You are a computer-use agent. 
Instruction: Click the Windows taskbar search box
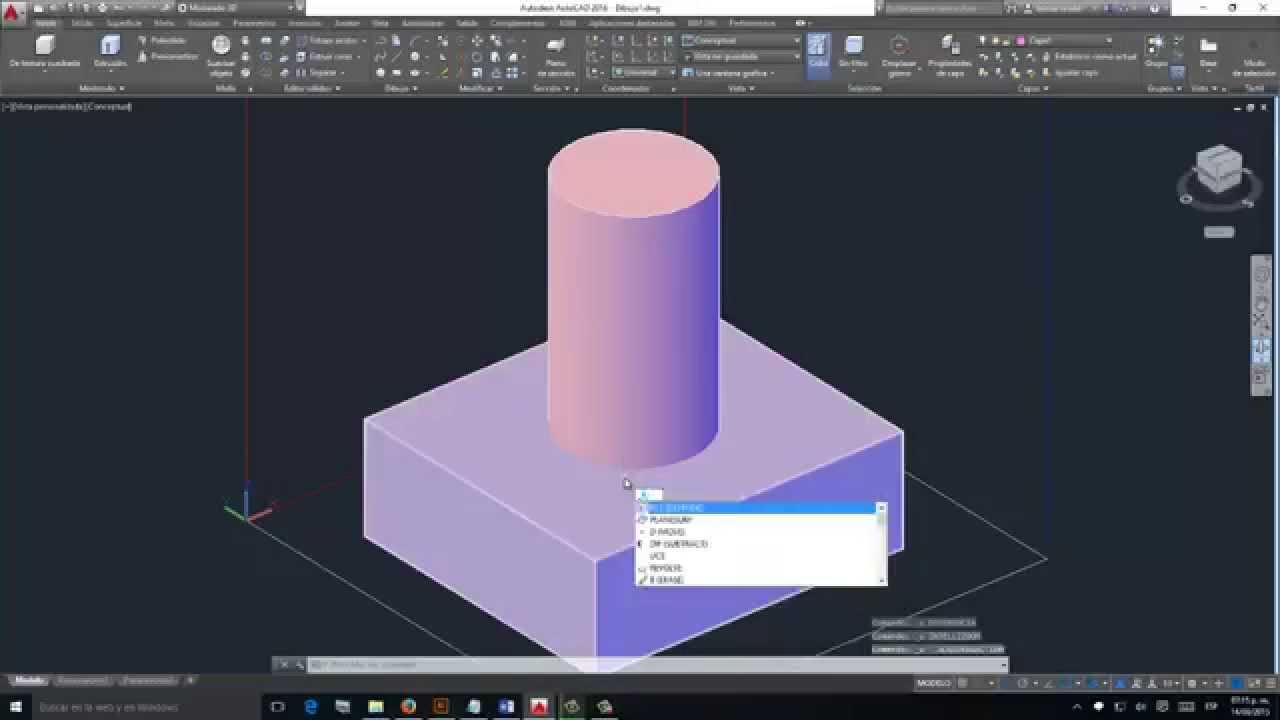point(146,706)
